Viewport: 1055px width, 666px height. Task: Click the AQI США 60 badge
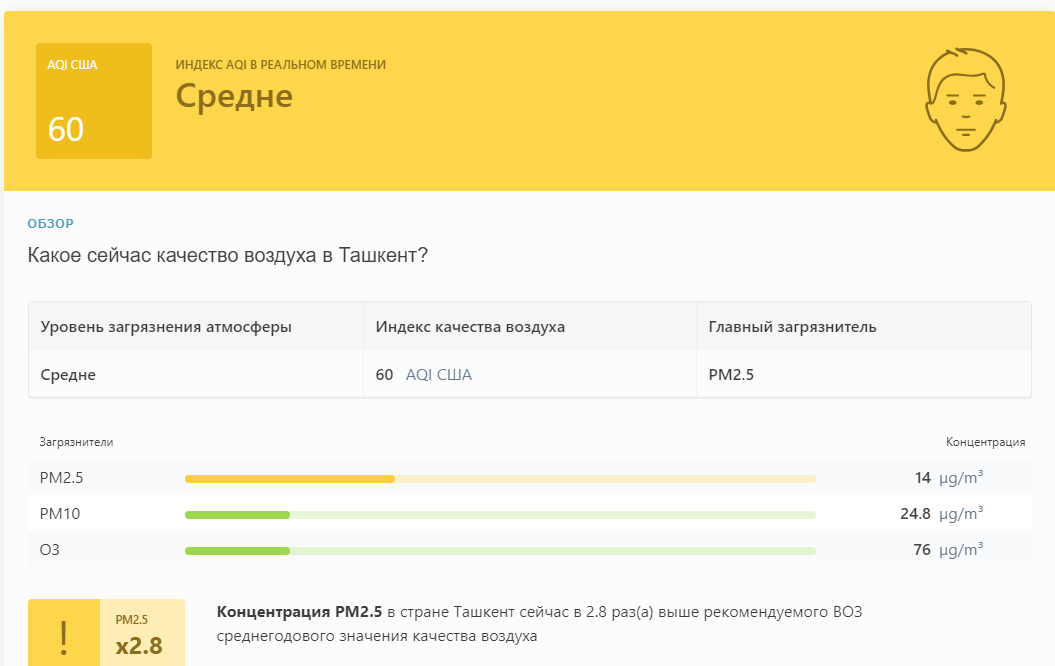click(94, 101)
